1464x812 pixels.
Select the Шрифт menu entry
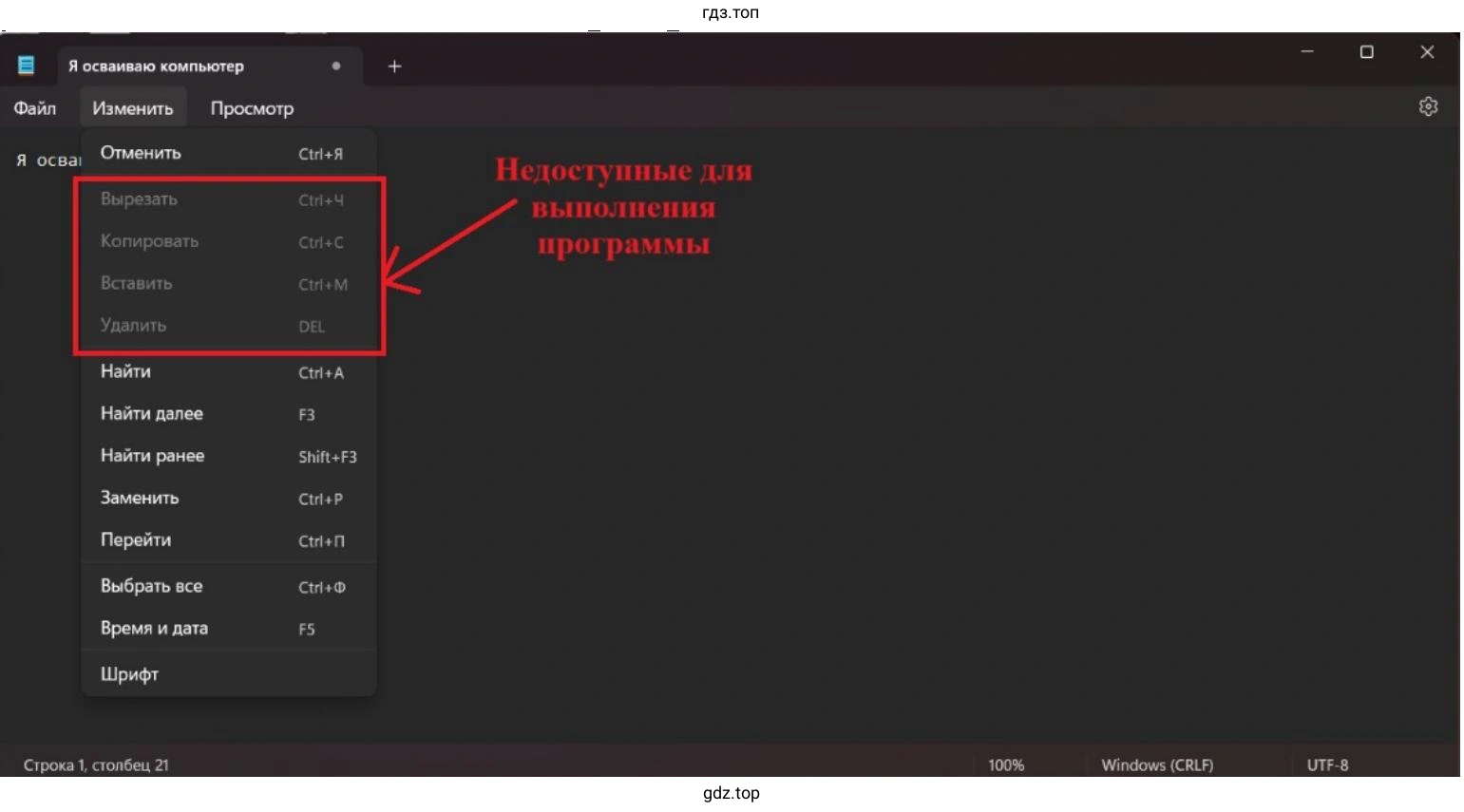pyautogui.click(x=130, y=672)
